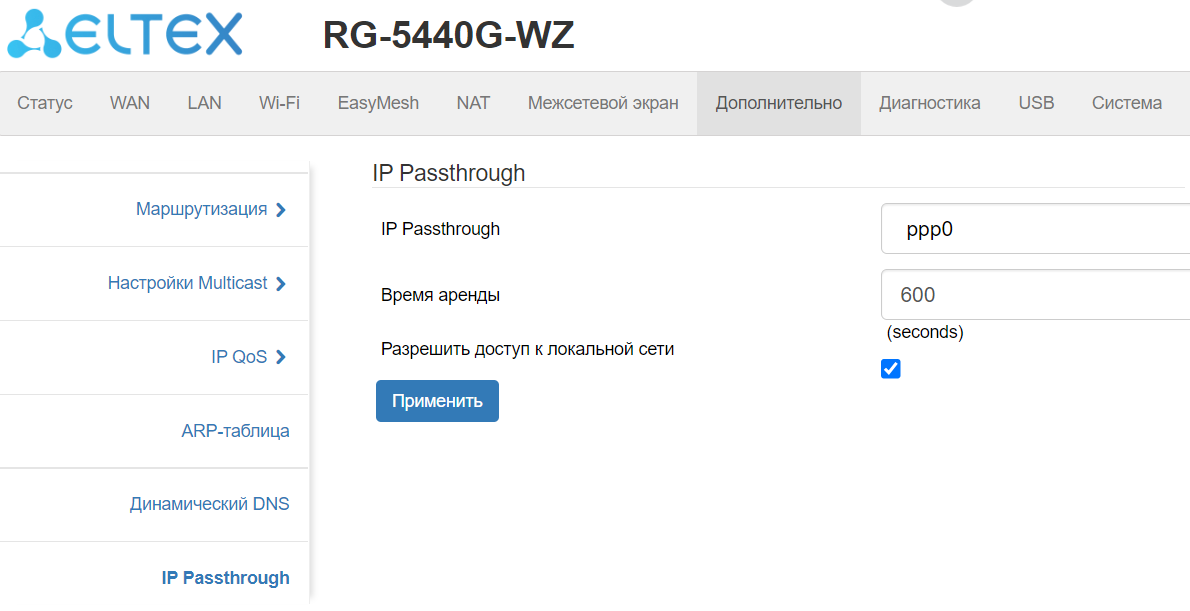Select the EasyMesh tab
The height and width of the screenshot is (611, 1190).
point(378,103)
